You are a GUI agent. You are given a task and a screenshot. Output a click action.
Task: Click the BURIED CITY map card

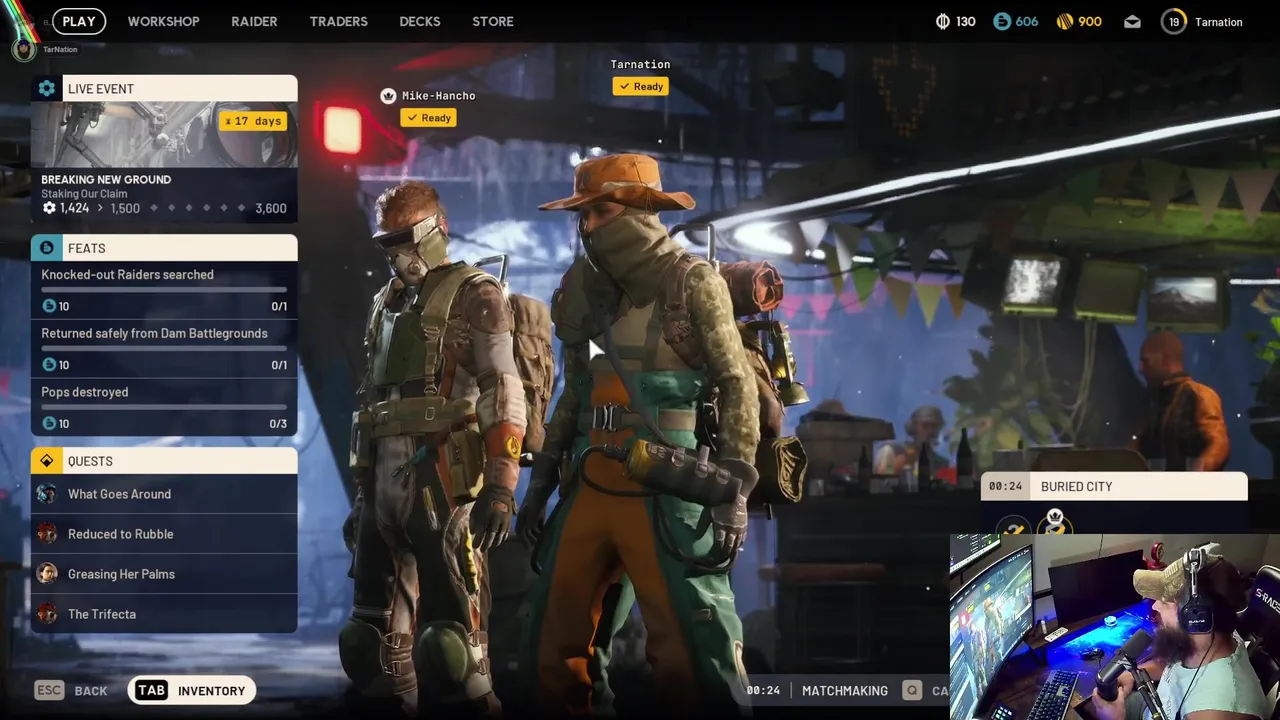pos(1114,486)
